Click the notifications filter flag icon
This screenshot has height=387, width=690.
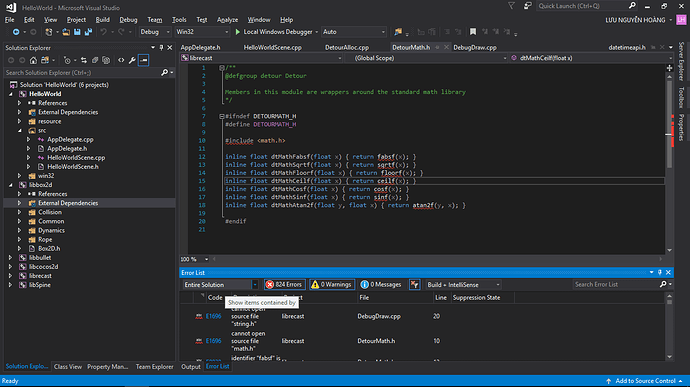click(x=511, y=6)
